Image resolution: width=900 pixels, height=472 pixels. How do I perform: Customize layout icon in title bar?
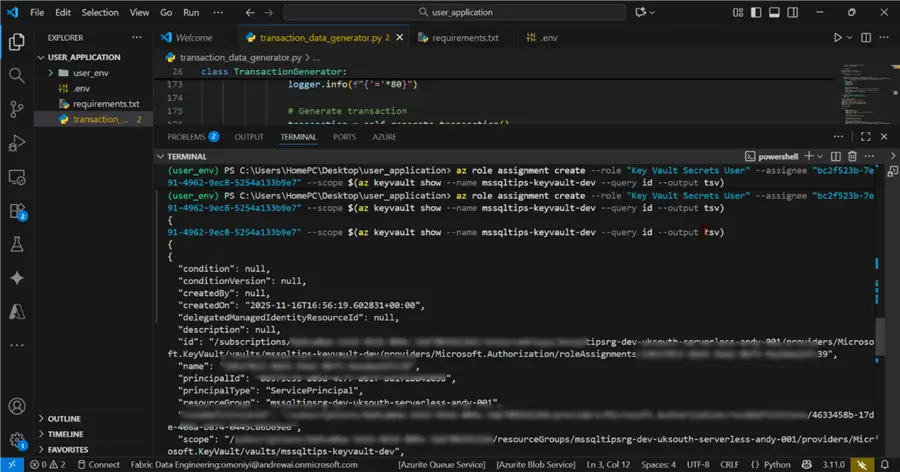point(738,12)
